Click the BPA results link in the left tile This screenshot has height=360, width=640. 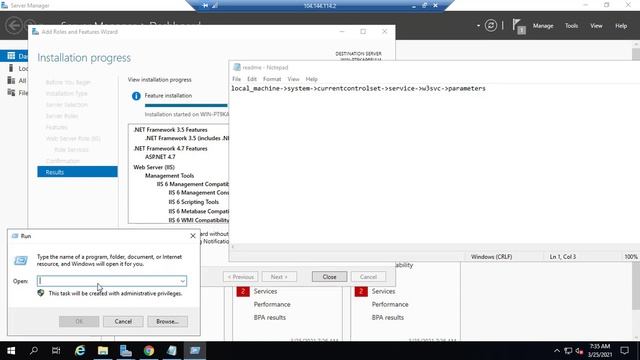click(x=270, y=318)
